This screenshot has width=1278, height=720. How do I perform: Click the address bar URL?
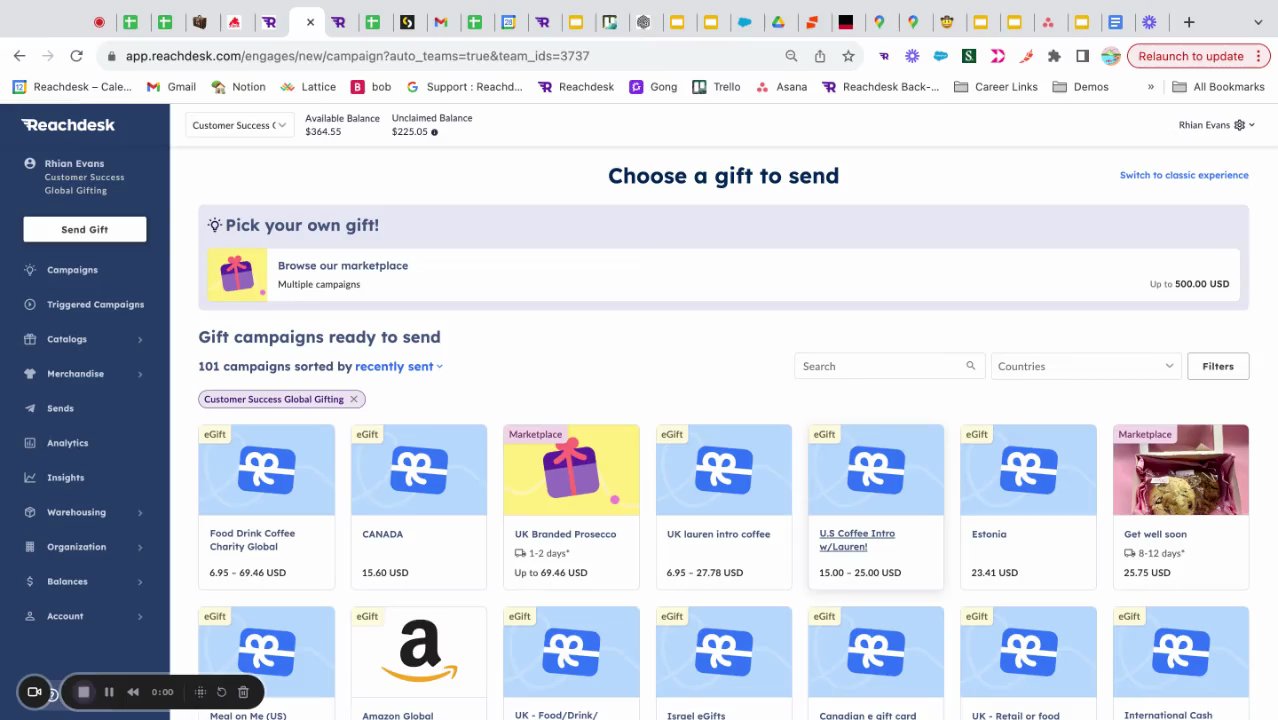tap(357, 56)
